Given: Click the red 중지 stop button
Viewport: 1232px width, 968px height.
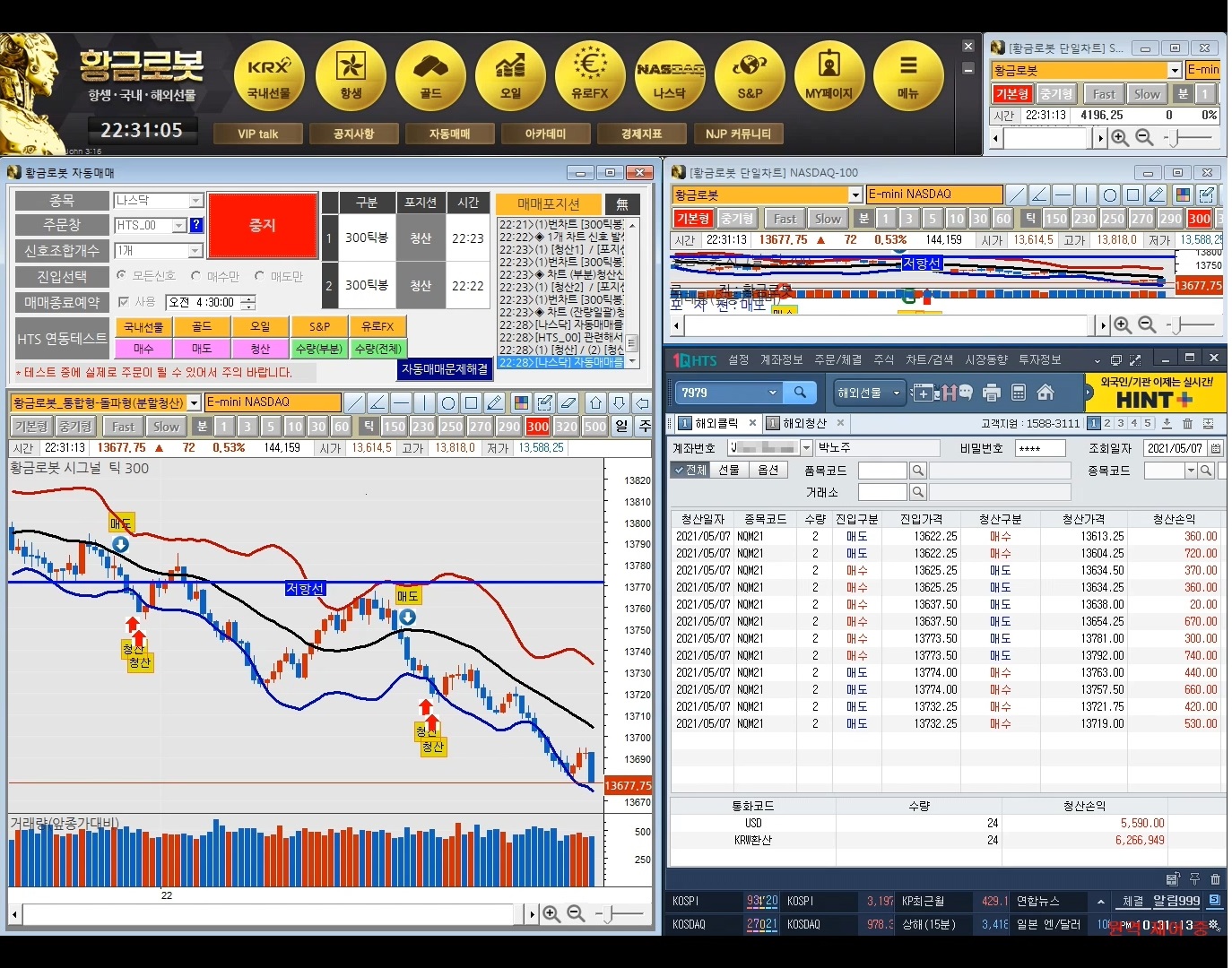Looking at the screenshot, I should (x=263, y=226).
